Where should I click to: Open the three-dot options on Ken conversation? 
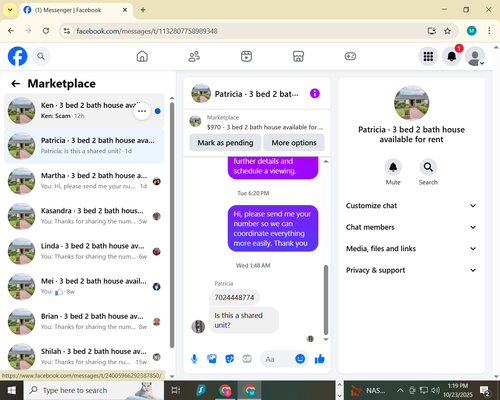coord(142,111)
